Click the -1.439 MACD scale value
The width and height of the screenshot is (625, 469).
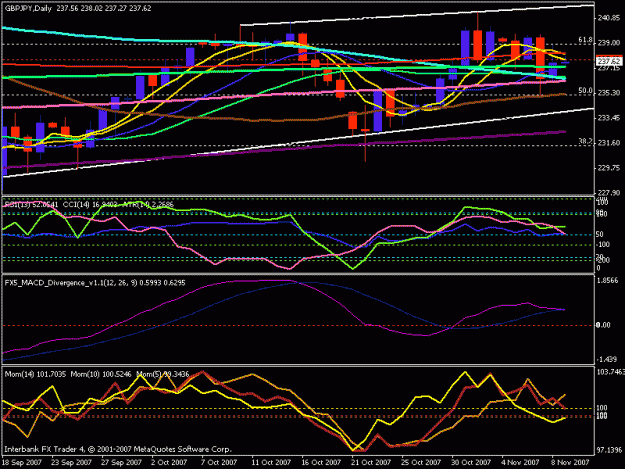(607, 359)
